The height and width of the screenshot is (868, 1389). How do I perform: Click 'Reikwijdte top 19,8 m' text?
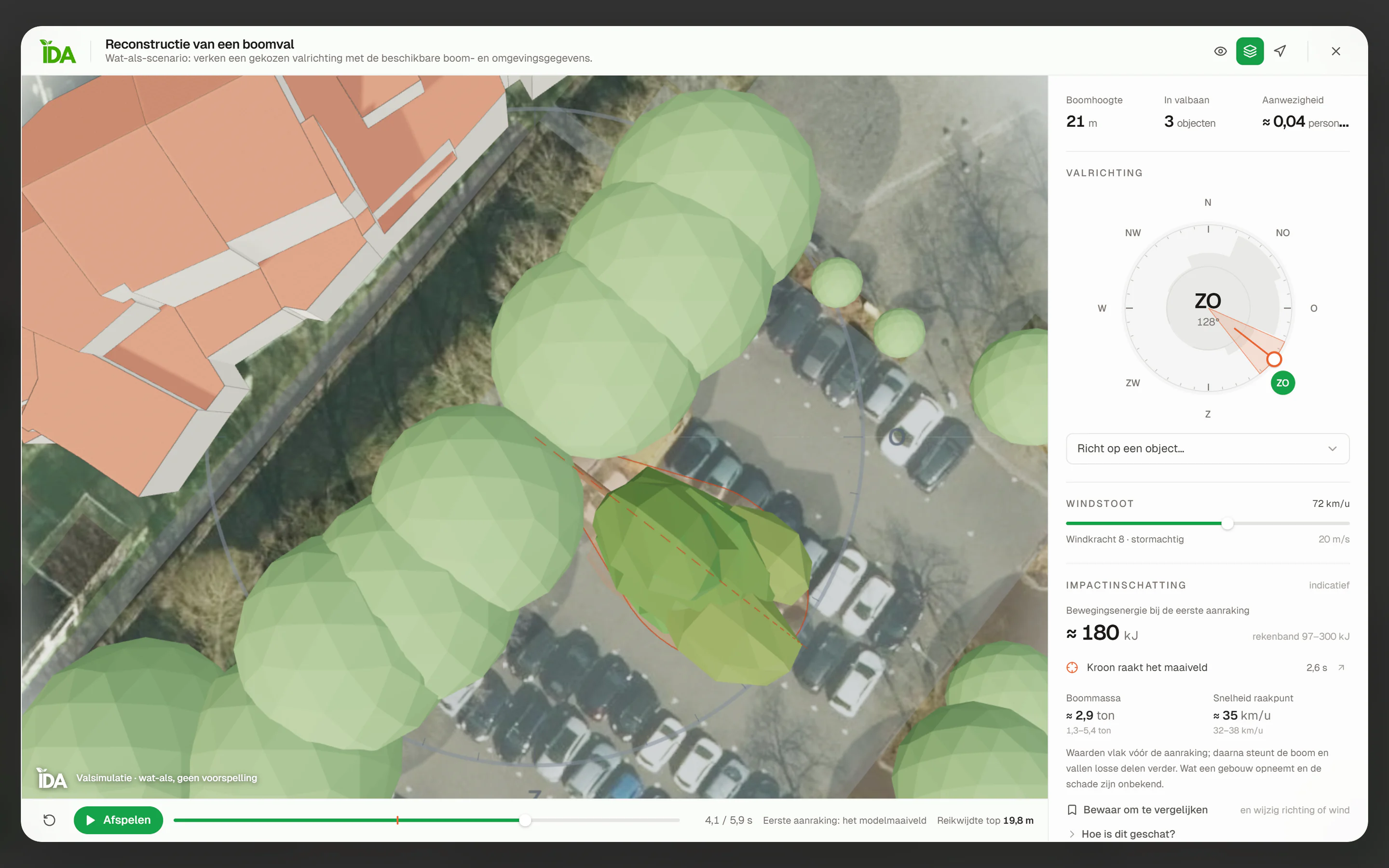click(x=985, y=820)
